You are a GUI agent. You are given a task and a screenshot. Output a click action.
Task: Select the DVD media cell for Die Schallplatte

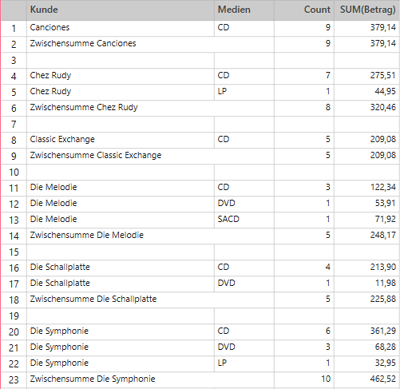point(244,284)
